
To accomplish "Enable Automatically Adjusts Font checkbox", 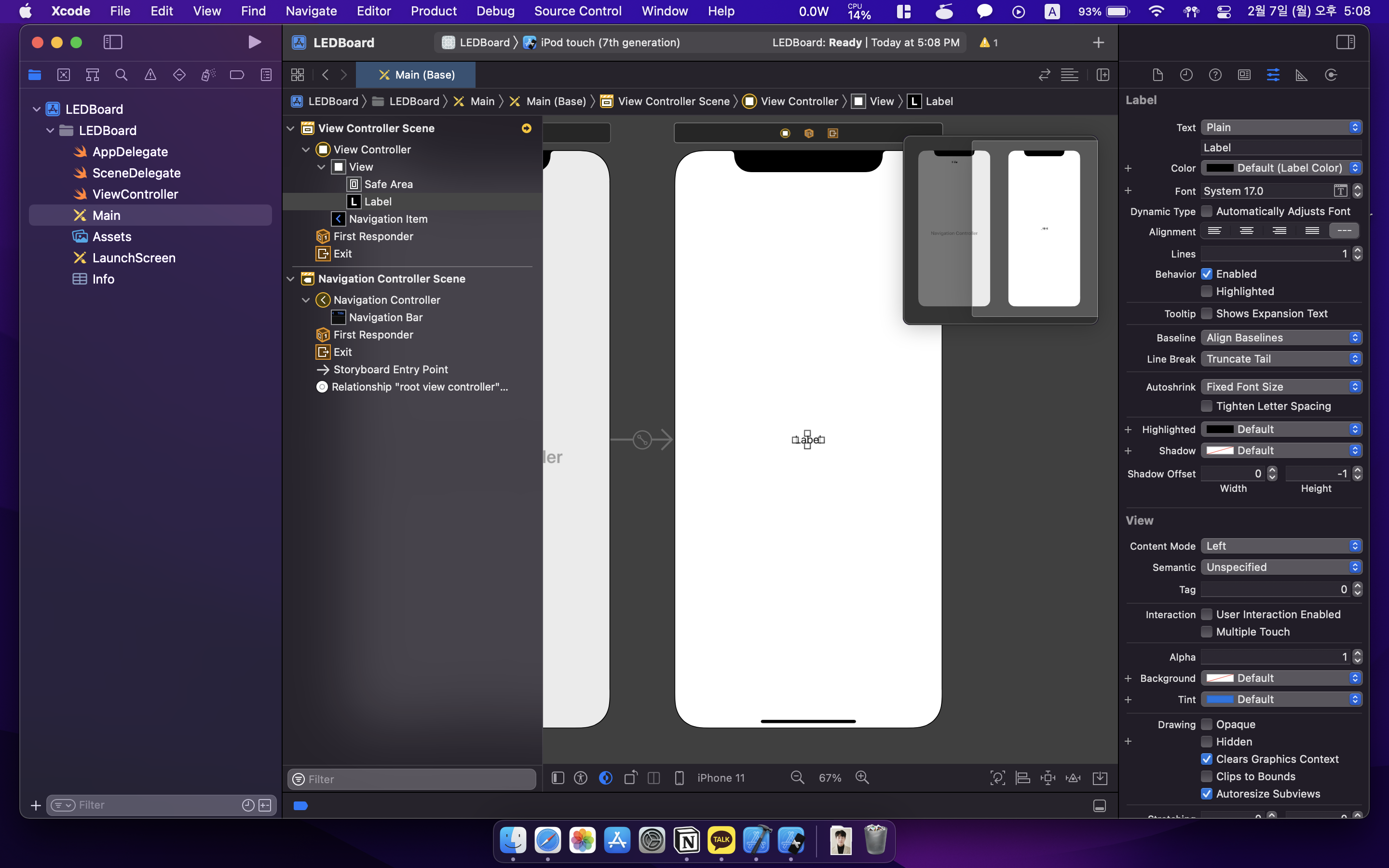I will 1207,211.
